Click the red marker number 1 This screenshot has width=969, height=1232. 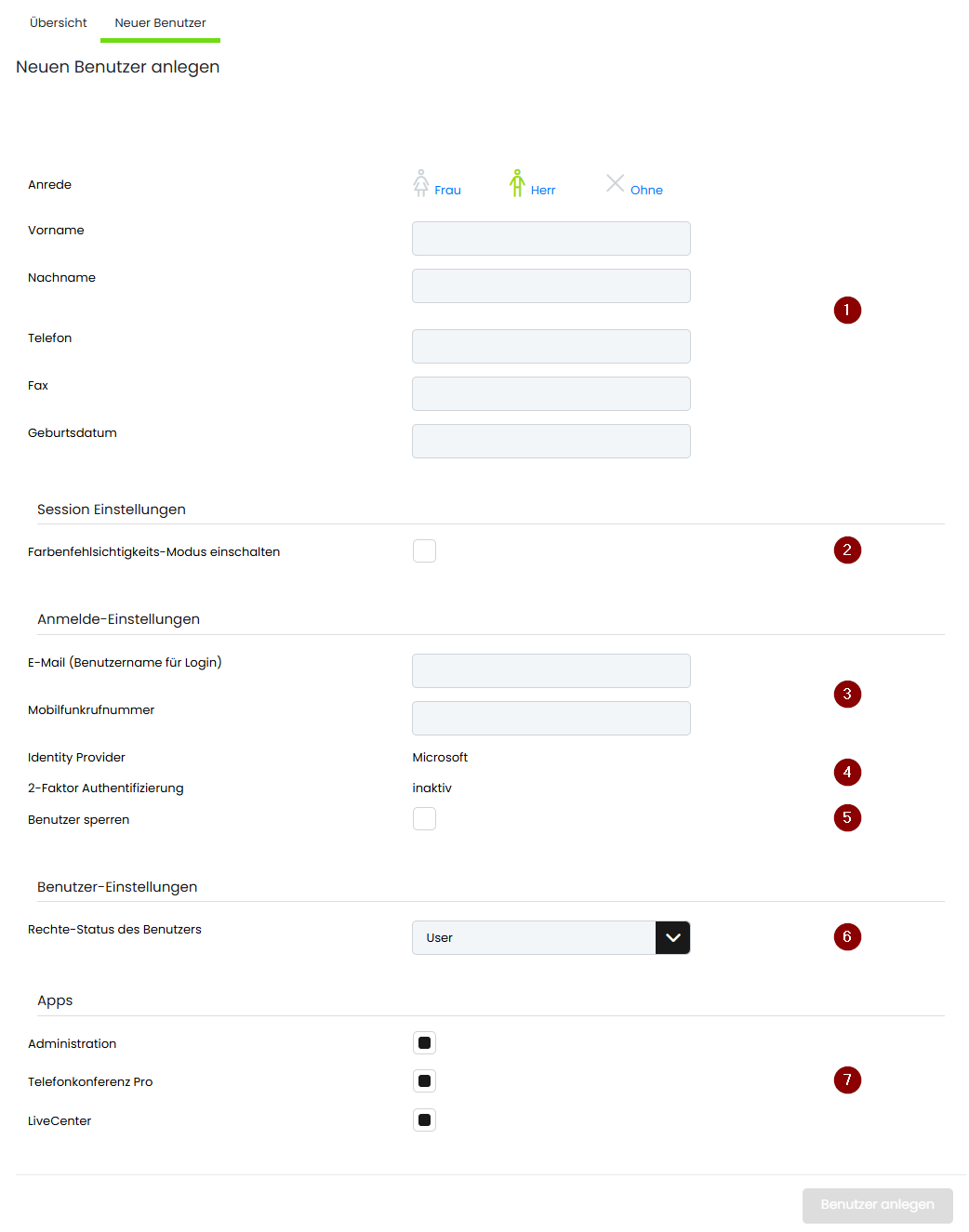(847, 310)
